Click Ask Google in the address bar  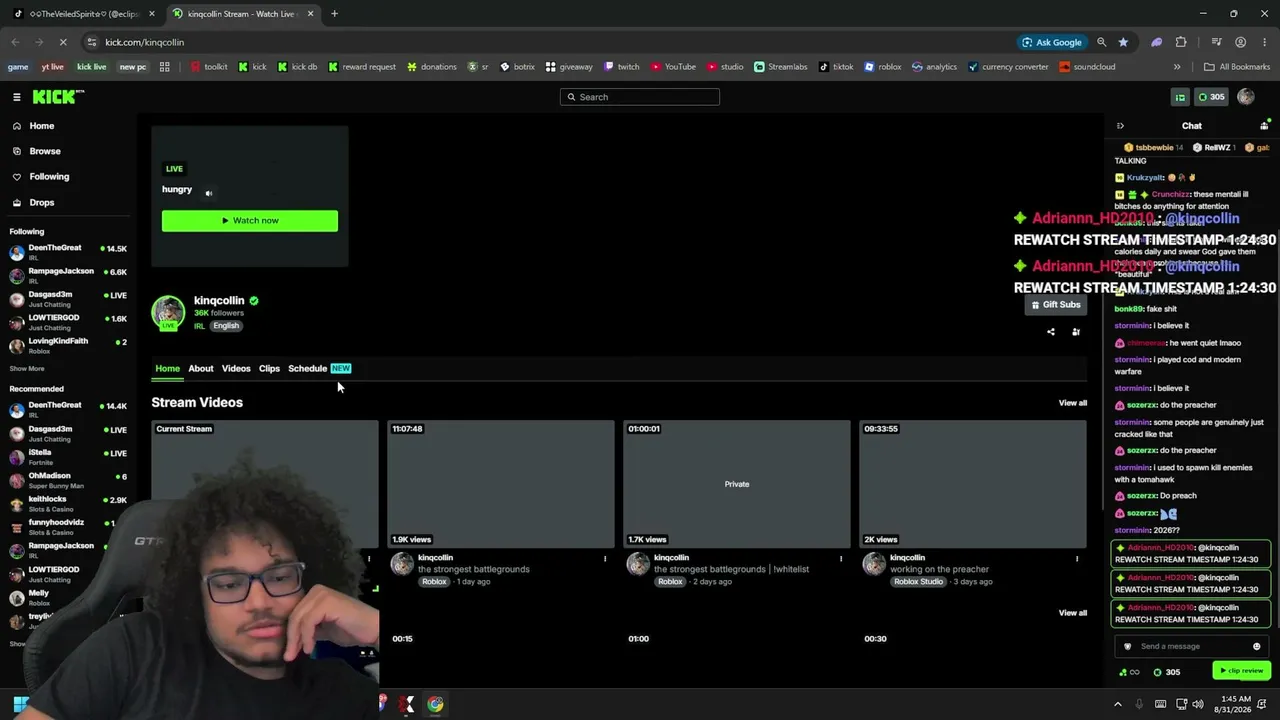click(1052, 42)
